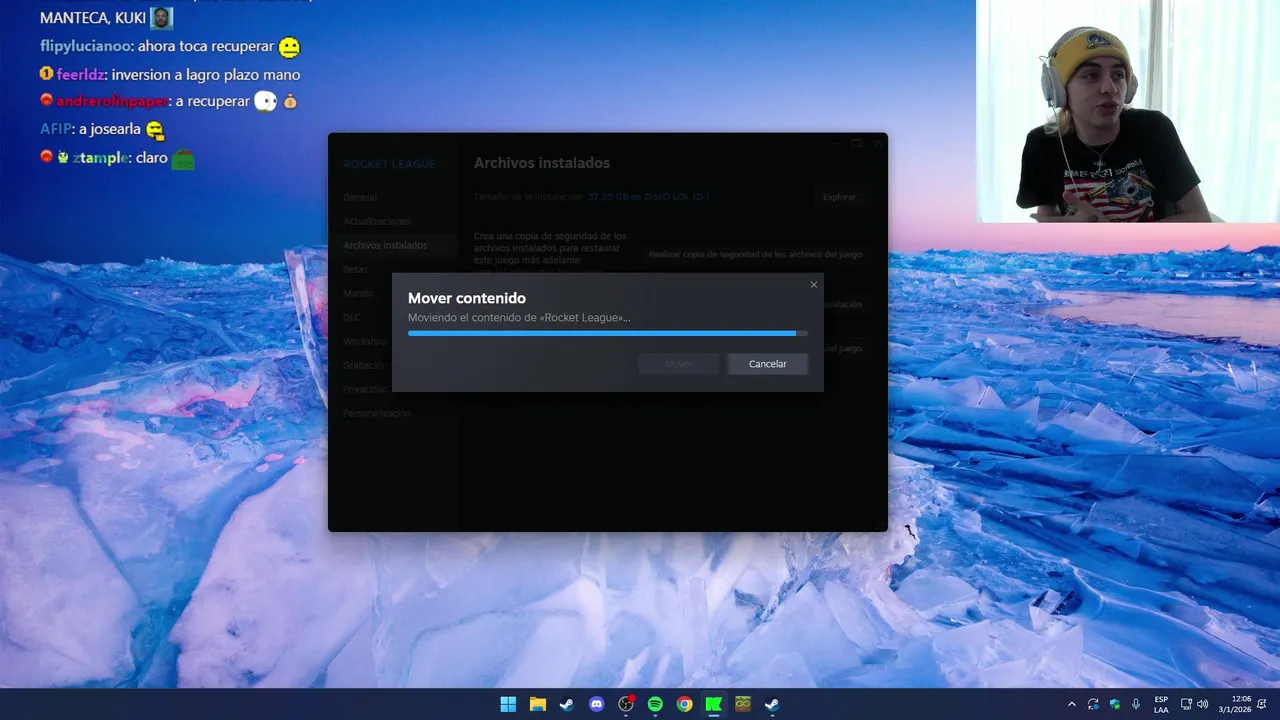1280x720 pixels.
Task: Click the game files backup button
Action: click(755, 254)
